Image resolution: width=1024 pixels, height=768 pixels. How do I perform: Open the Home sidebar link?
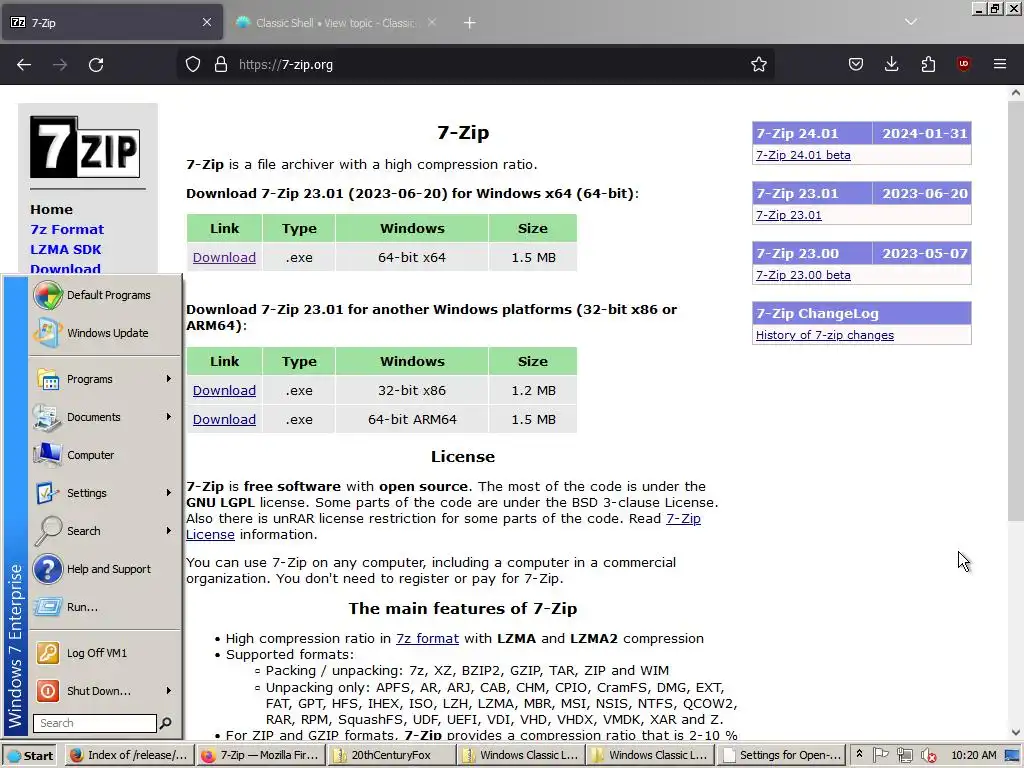[52, 210]
